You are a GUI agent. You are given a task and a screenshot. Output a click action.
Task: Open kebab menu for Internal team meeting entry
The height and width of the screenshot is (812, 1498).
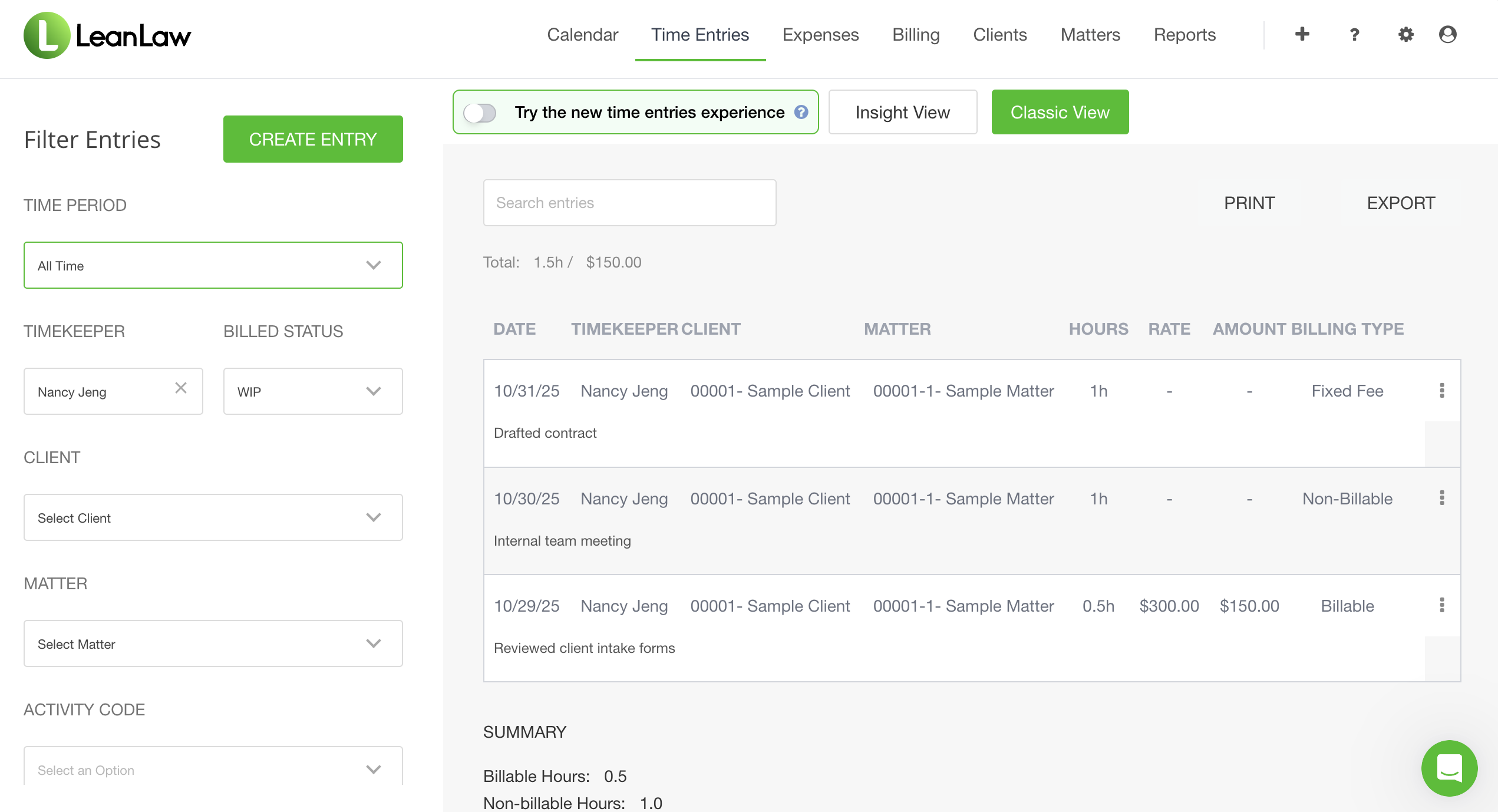[1441, 498]
